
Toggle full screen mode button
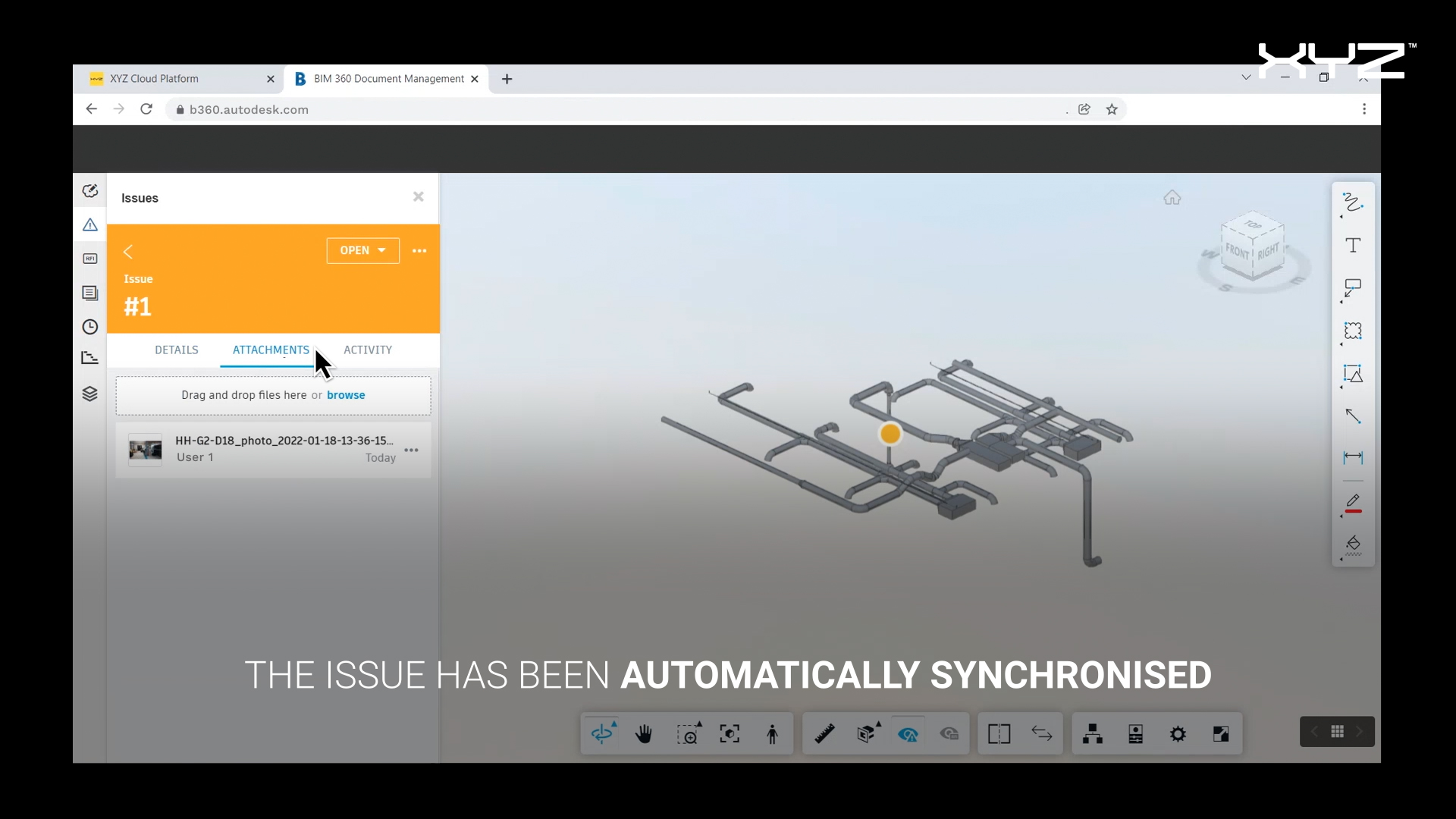(1221, 733)
